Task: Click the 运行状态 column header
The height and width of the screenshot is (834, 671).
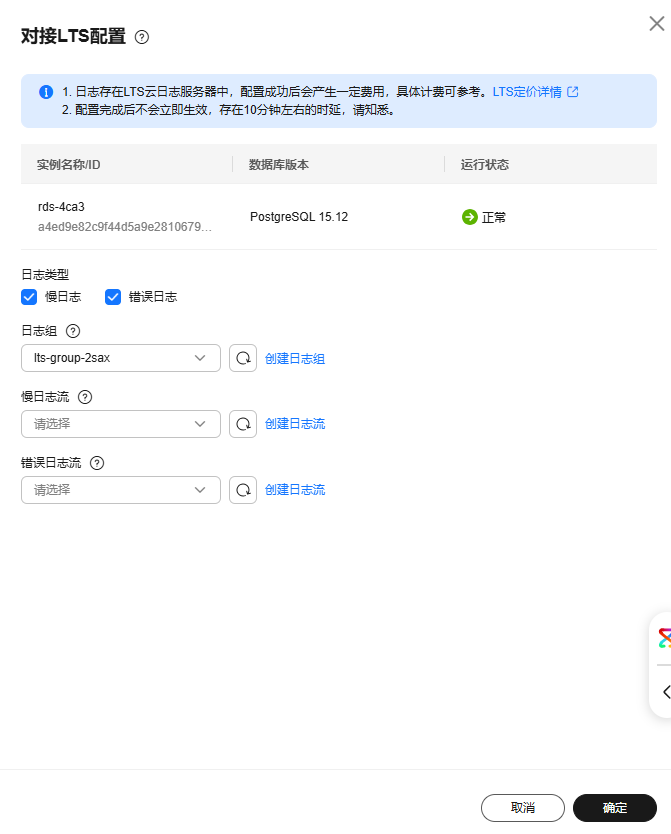Action: point(484,165)
